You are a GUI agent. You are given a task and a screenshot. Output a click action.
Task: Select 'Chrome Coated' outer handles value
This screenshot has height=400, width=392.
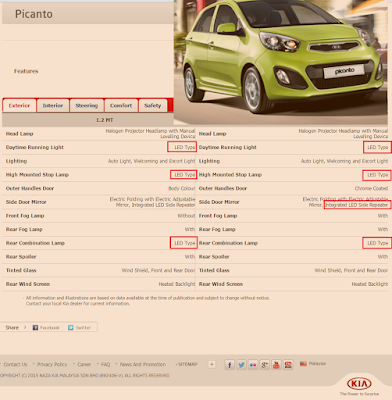point(371,188)
